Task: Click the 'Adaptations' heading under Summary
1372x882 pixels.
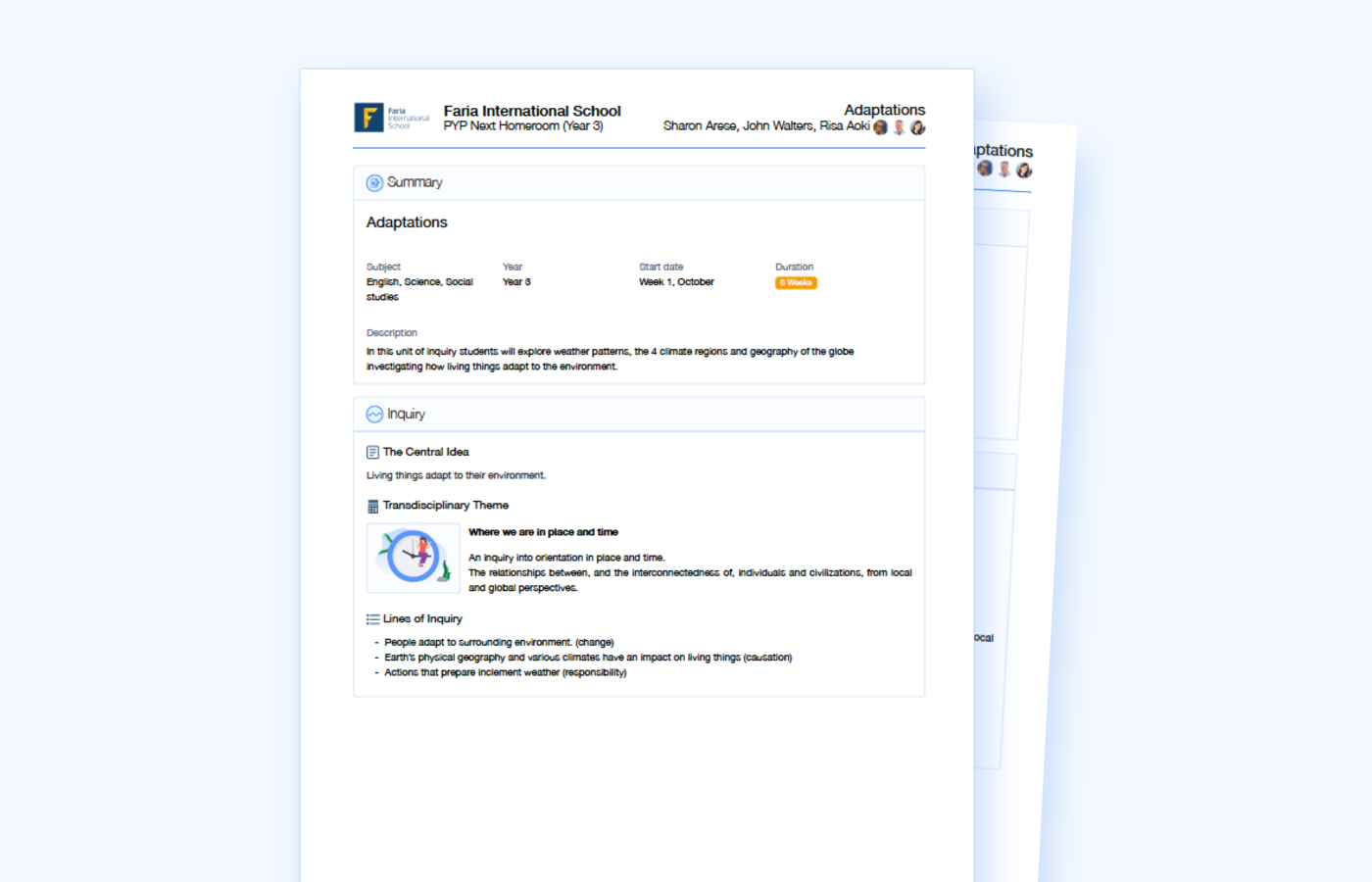Action: click(x=407, y=222)
